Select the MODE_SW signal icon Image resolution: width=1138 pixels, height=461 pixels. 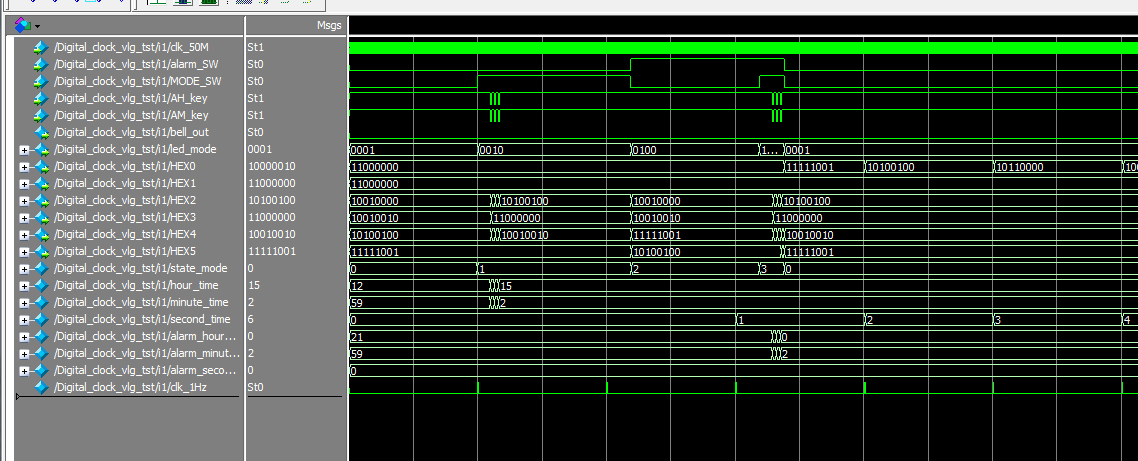coord(41,81)
